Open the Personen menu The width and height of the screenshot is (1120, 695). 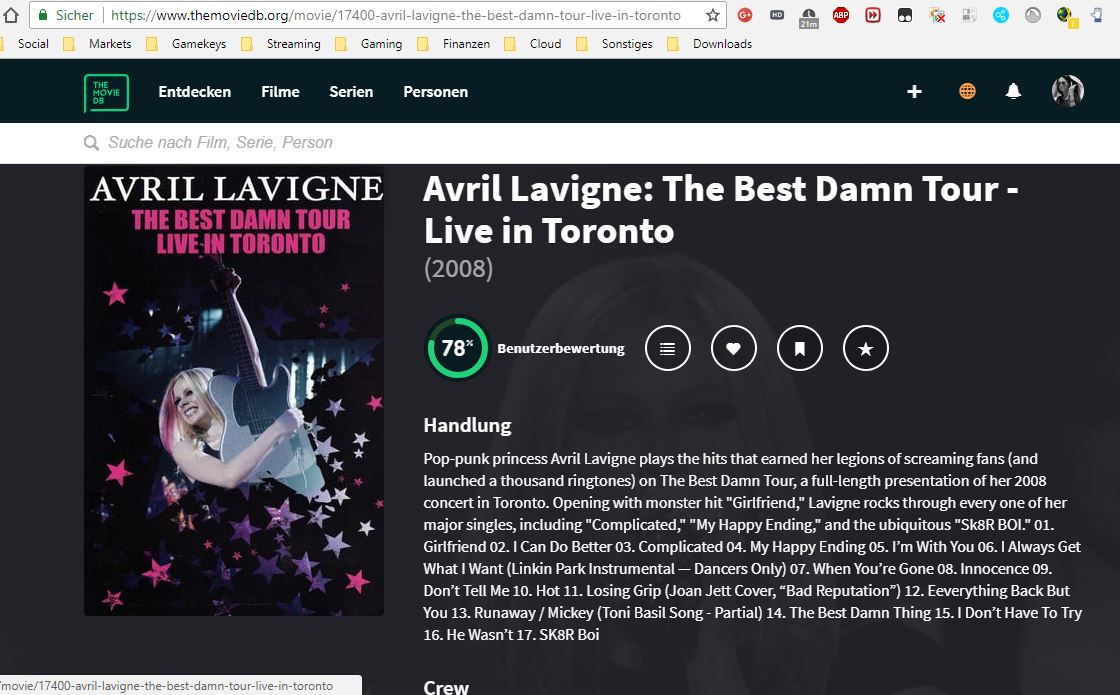(436, 91)
